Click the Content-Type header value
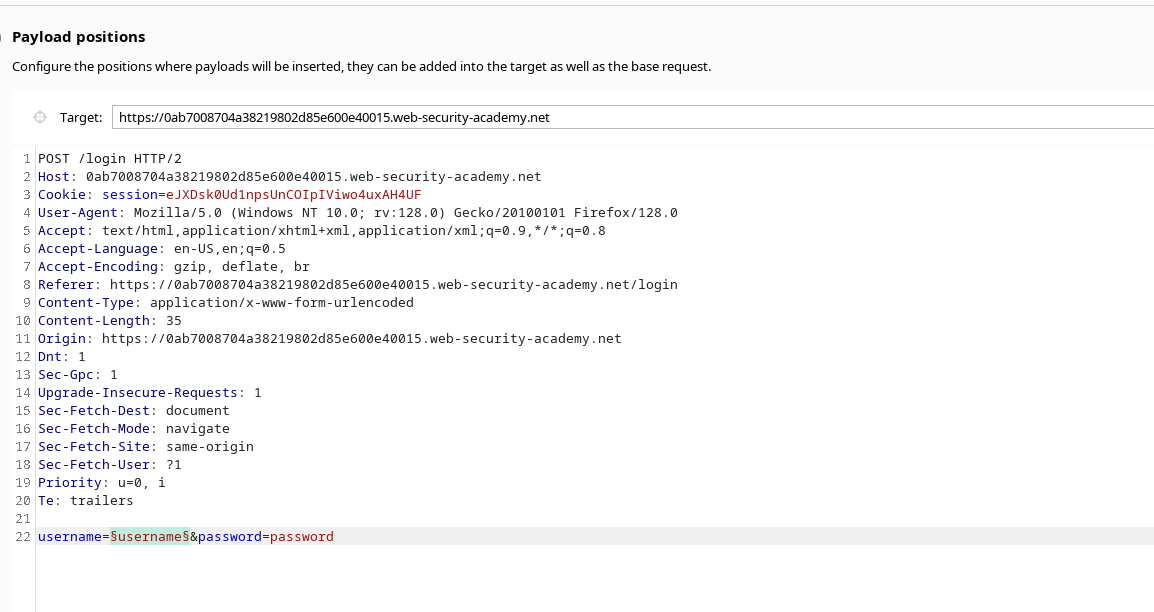 pyautogui.click(x=281, y=303)
